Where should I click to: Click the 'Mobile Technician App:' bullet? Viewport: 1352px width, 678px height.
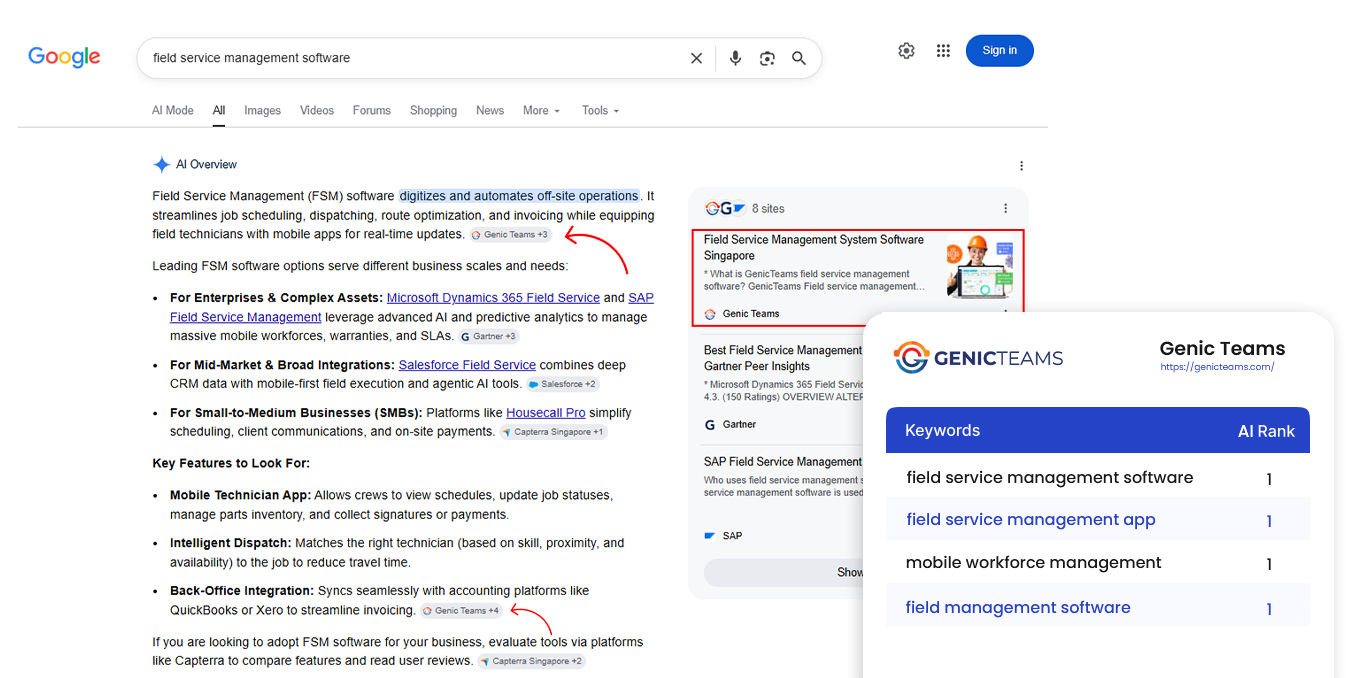(240, 495)
